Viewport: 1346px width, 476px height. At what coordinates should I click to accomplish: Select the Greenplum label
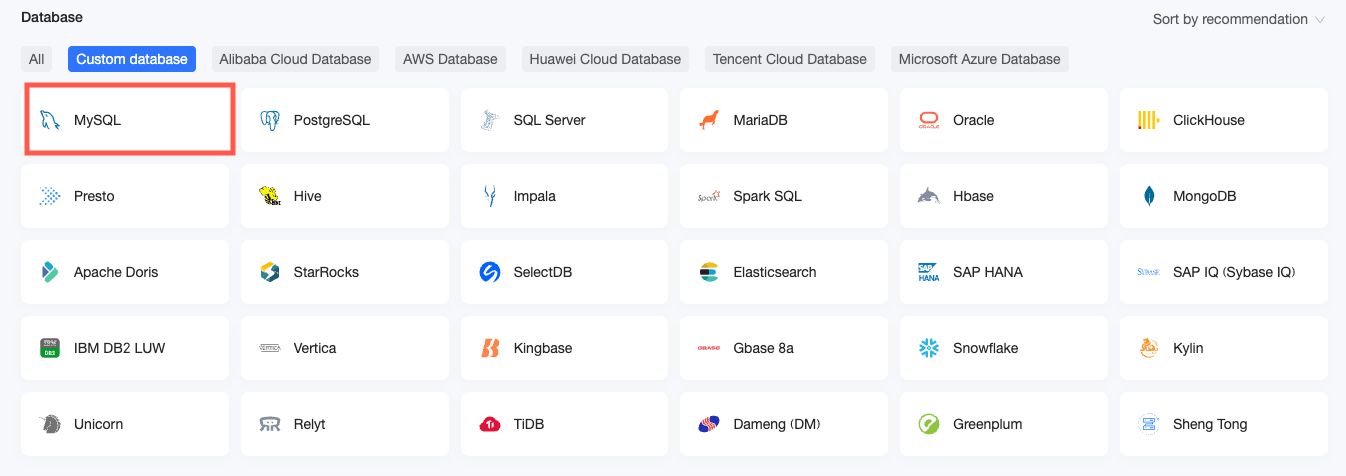[988, 424]
